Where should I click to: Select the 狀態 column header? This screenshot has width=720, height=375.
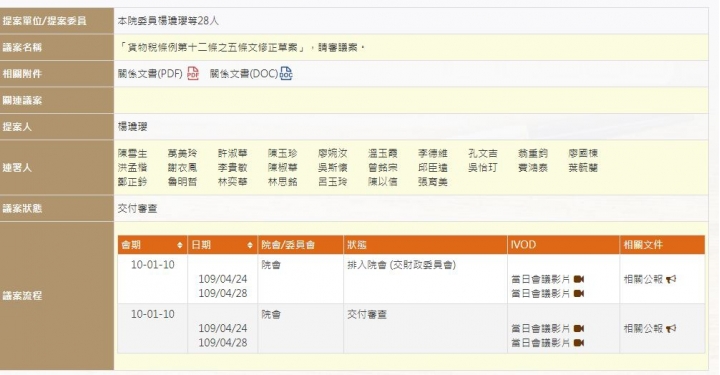[x=425, y=245]
